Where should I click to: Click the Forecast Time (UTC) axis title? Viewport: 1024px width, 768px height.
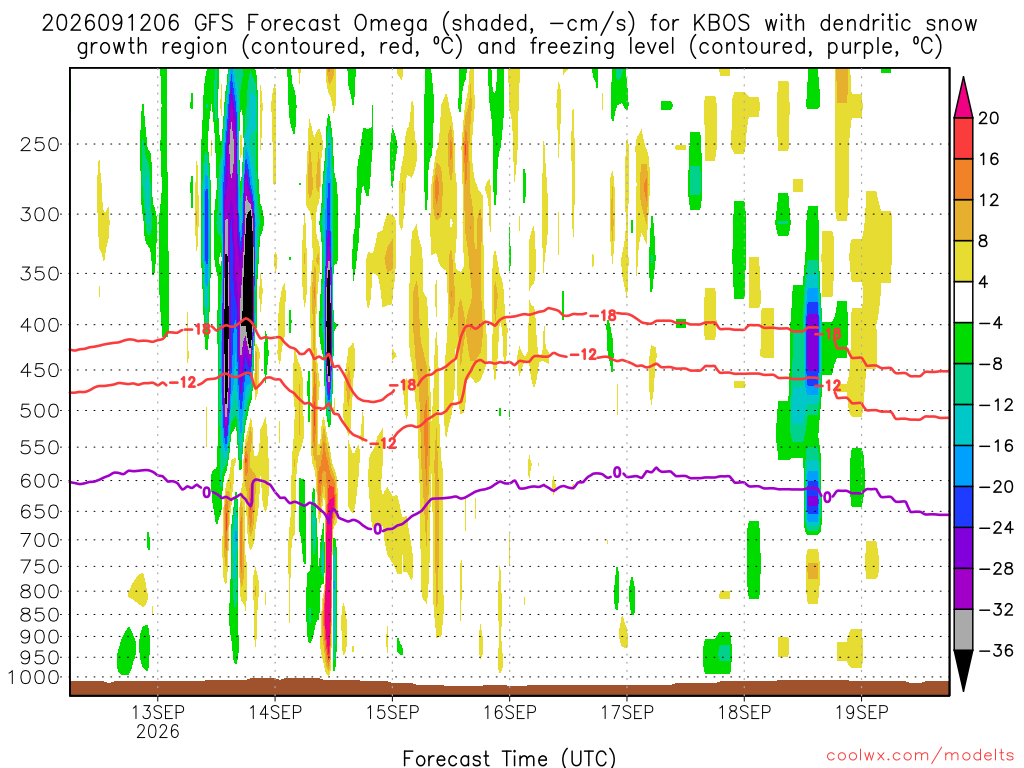click(509, 758)
